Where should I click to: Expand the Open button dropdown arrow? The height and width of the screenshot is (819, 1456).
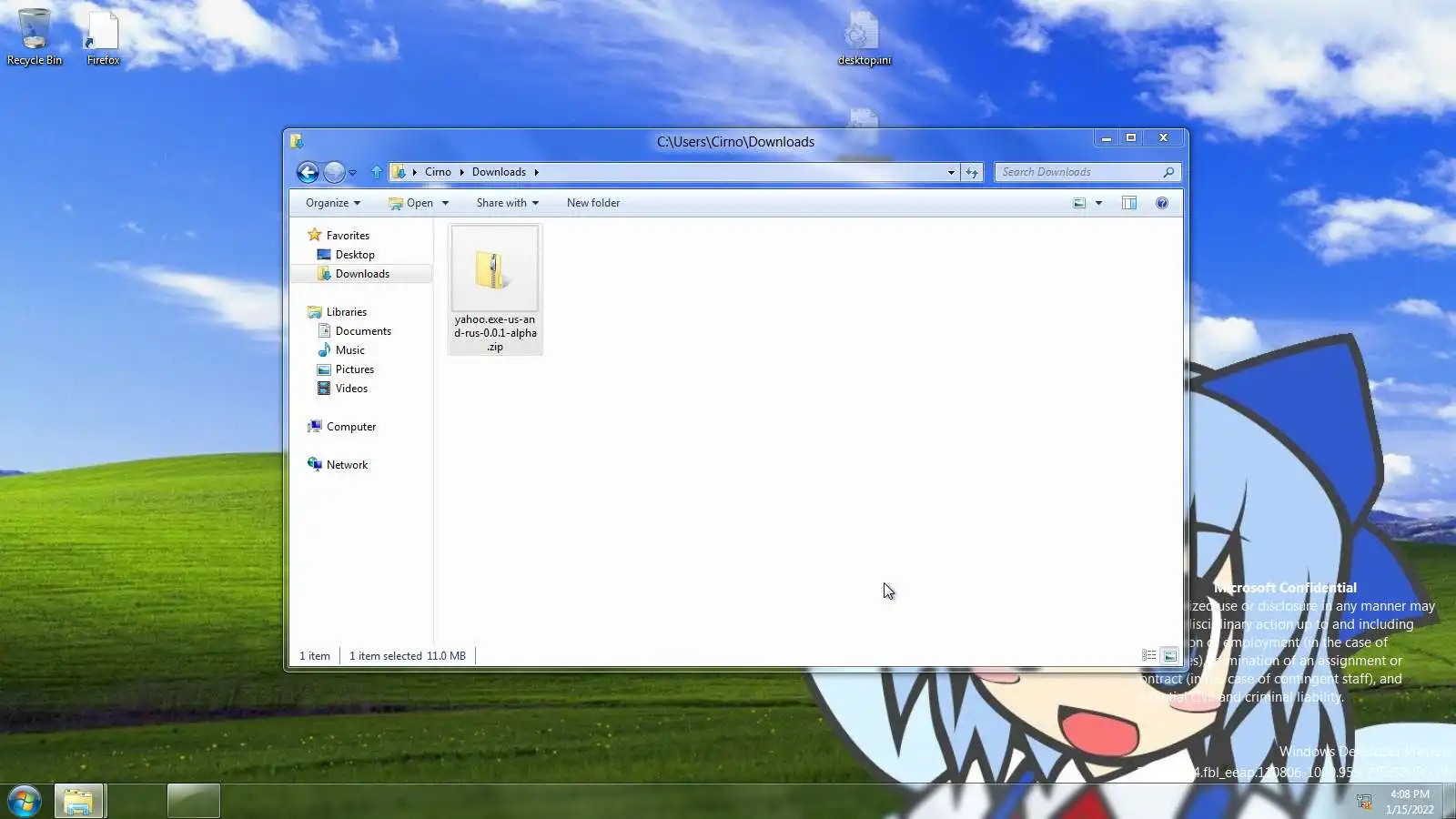coord(445,203)
